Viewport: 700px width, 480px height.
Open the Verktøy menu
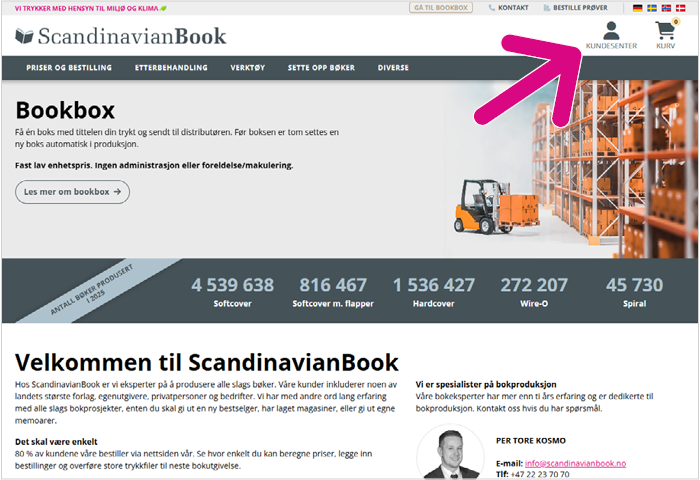click(x=247, y=68)
